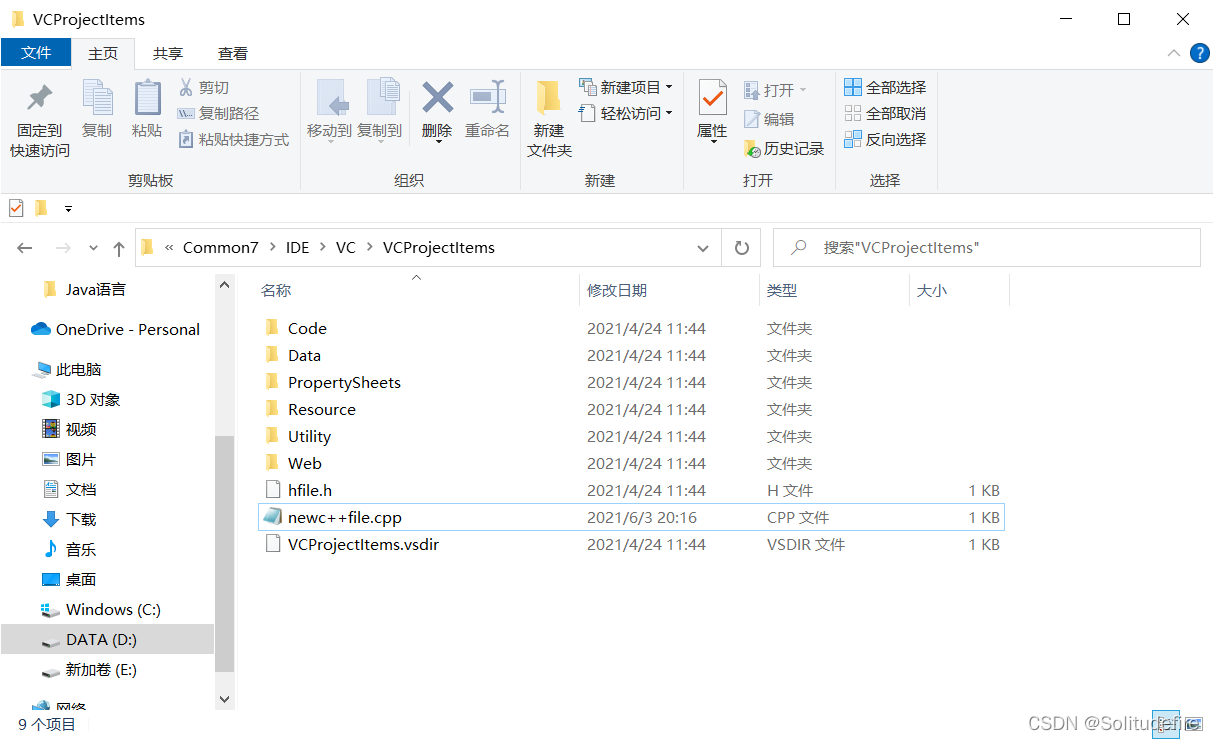The image size is (1214, 740).
Task: Open the Easy access (轻松访问) dropdown
Action: (626, 114)
